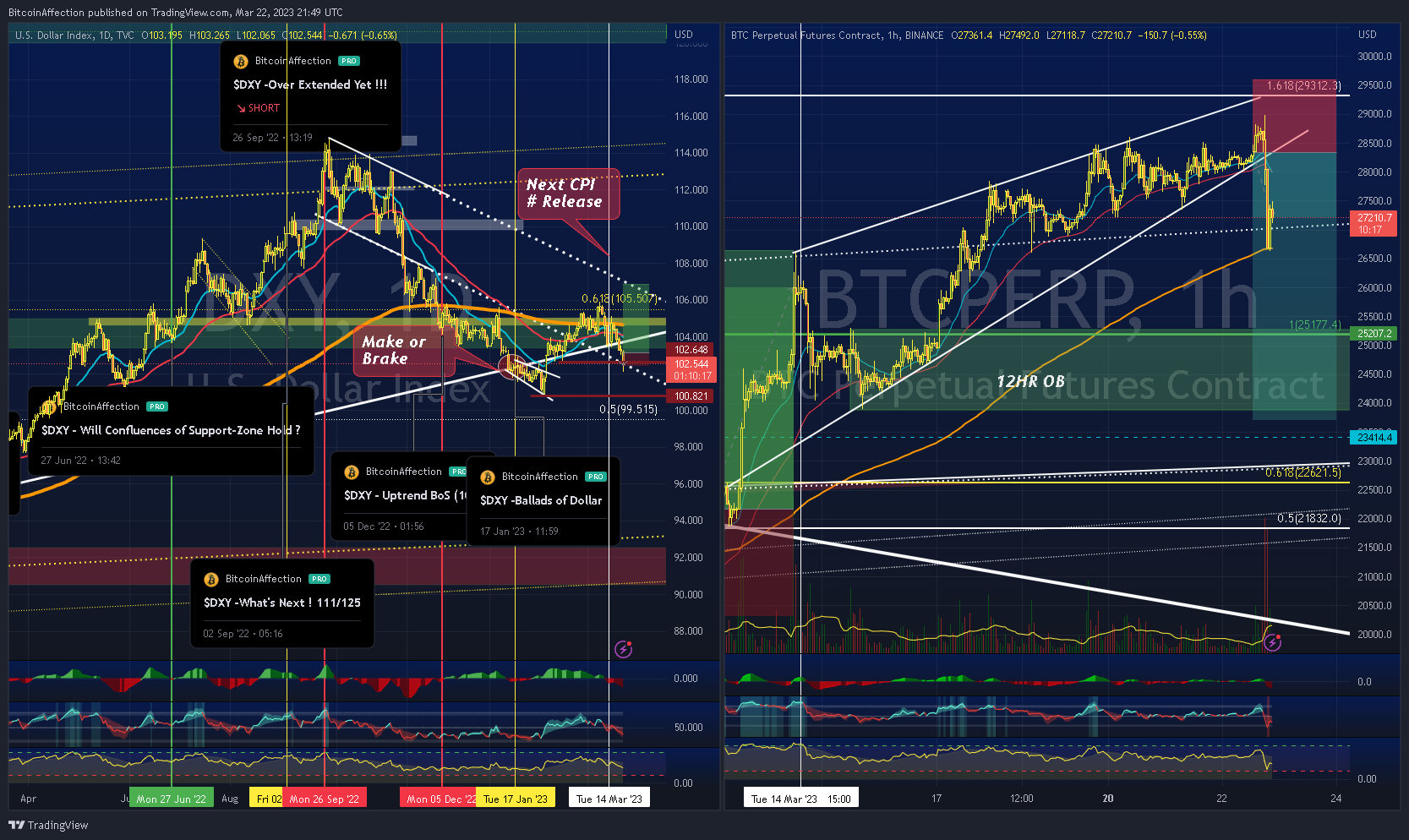Select the 'Tue 14 Mar '23' marker on DXY chart

[609, 799]
